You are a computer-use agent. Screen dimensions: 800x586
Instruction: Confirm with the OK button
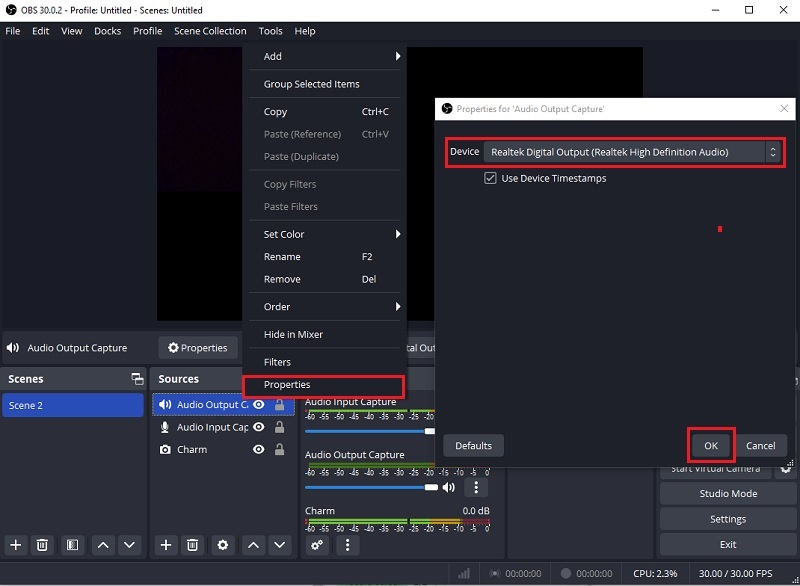(710, 445)
